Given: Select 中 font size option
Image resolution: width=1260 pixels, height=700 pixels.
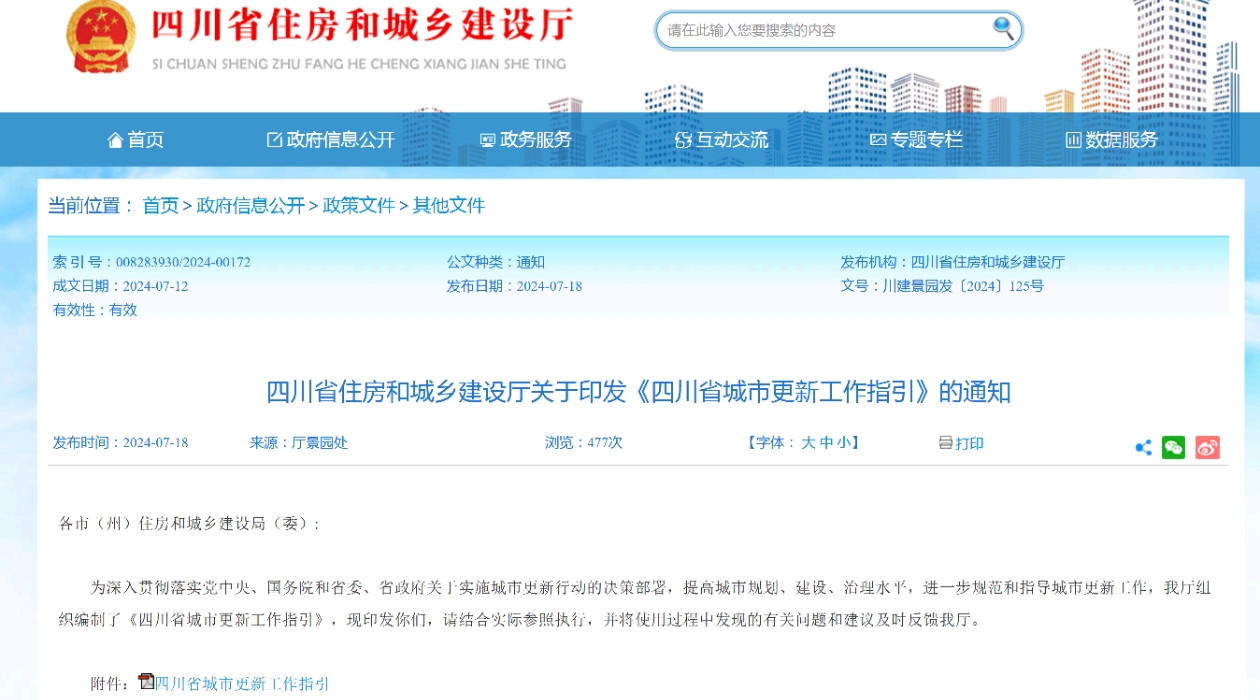Looking at the screenshot, I should click(826, 442).
